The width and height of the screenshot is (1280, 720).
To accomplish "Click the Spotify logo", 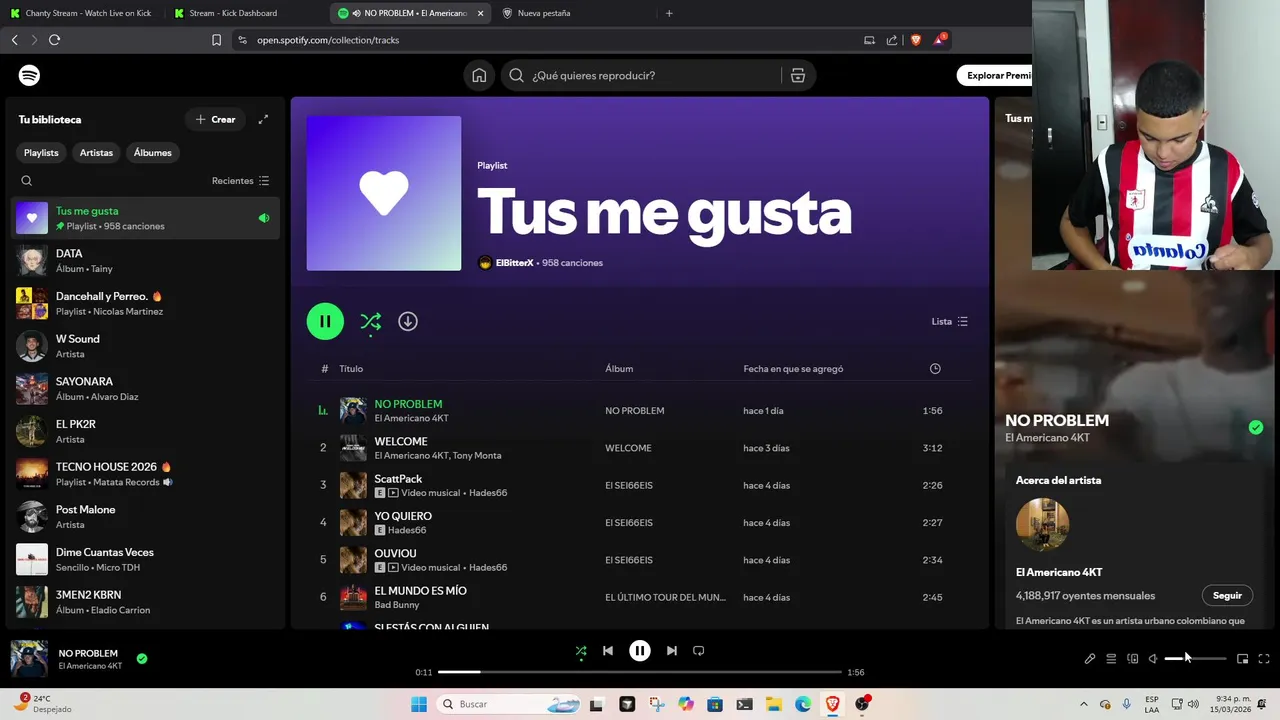I will pos(29,75).
